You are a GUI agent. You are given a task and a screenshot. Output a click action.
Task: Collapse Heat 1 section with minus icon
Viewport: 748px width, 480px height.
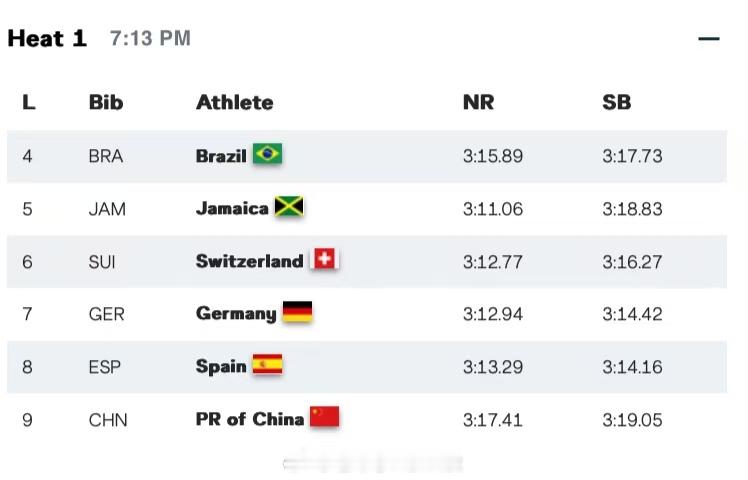pos(708,39)
